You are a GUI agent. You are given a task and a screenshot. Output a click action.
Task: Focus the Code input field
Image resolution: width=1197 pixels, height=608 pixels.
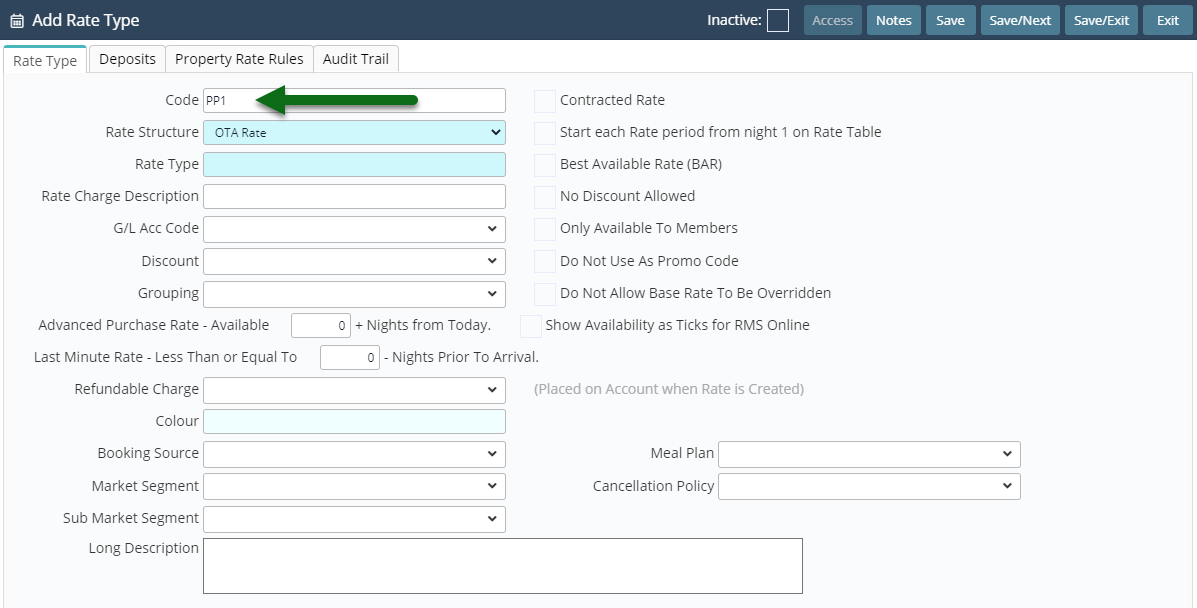(354, 100)
